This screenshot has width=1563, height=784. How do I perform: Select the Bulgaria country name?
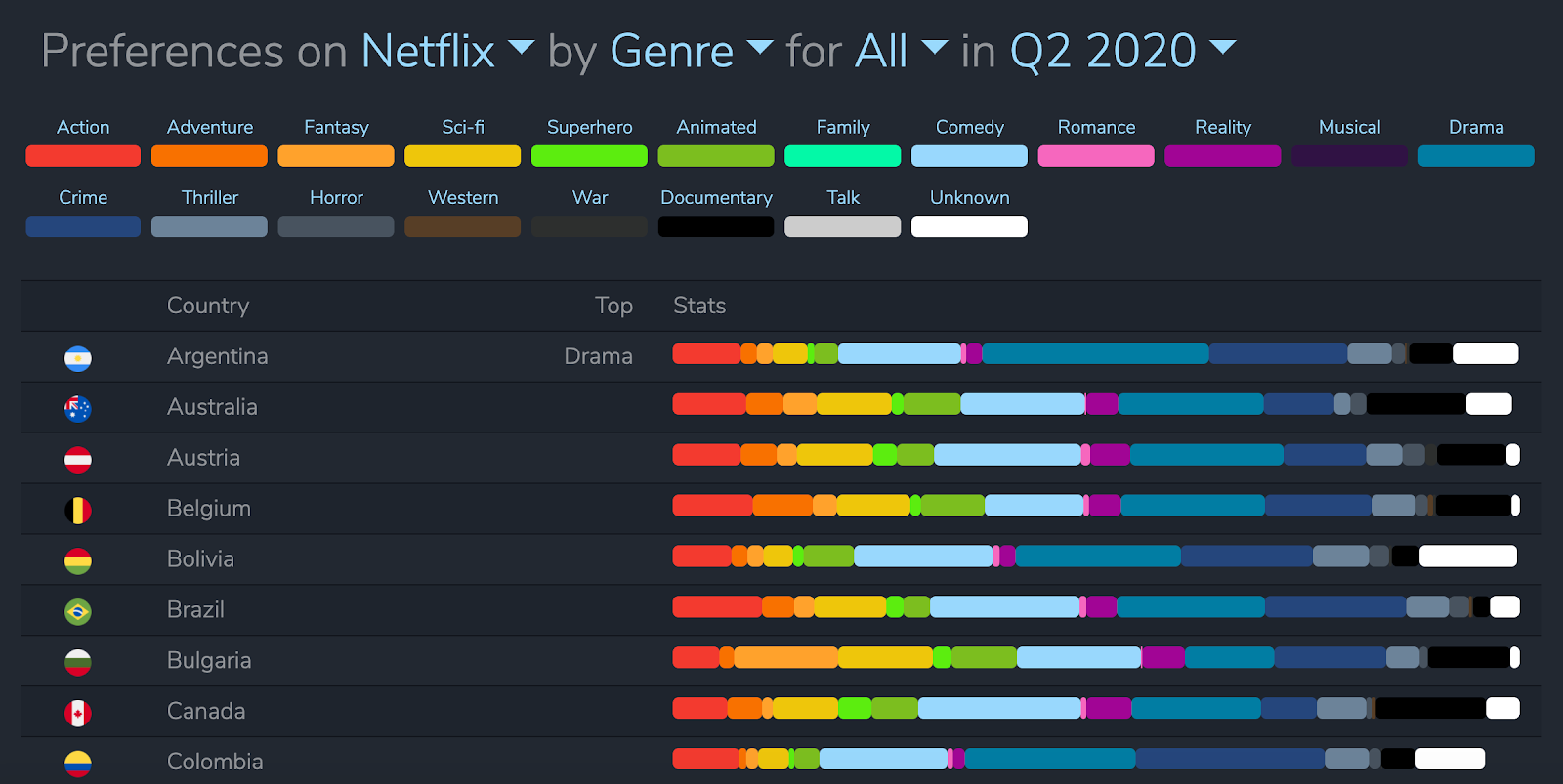tap(209, 661)
